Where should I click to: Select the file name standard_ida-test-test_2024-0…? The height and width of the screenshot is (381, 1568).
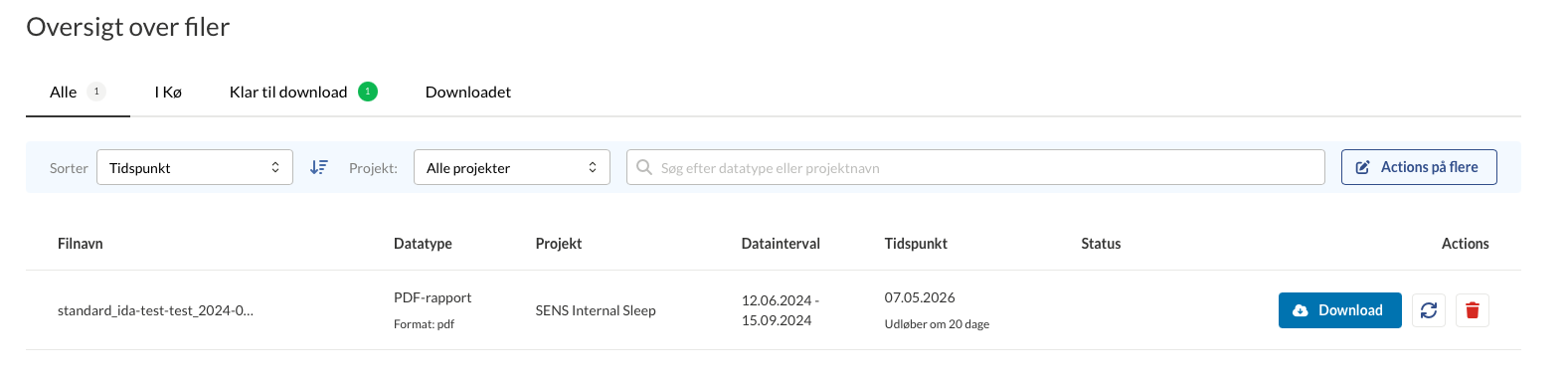point(155,310)
